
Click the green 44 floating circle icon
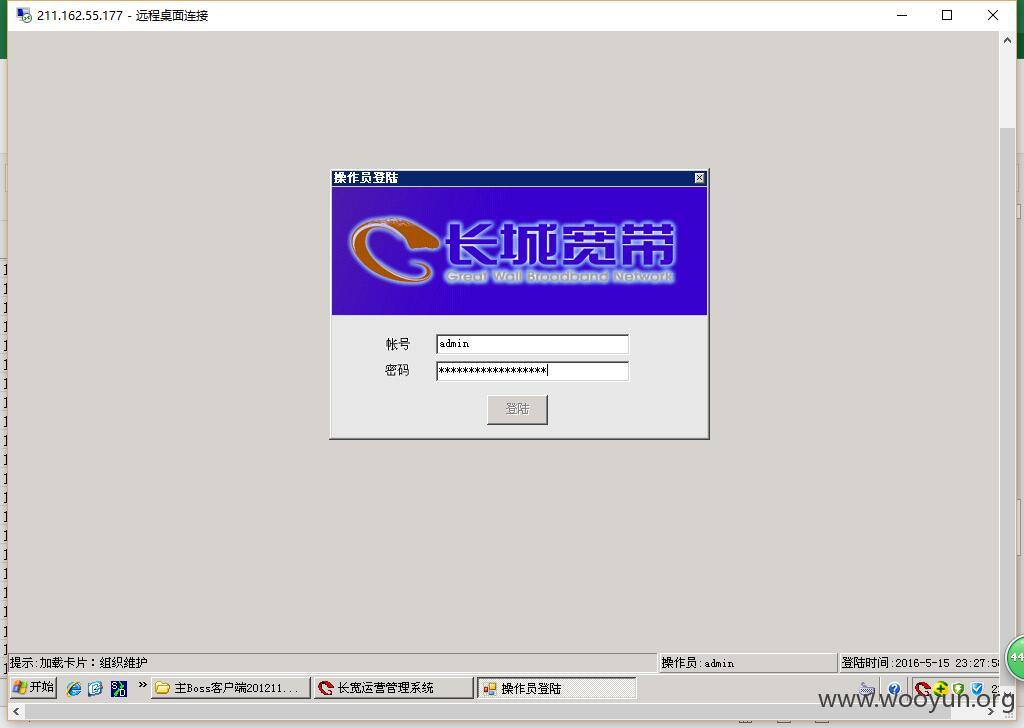[x=1015, y=657]
